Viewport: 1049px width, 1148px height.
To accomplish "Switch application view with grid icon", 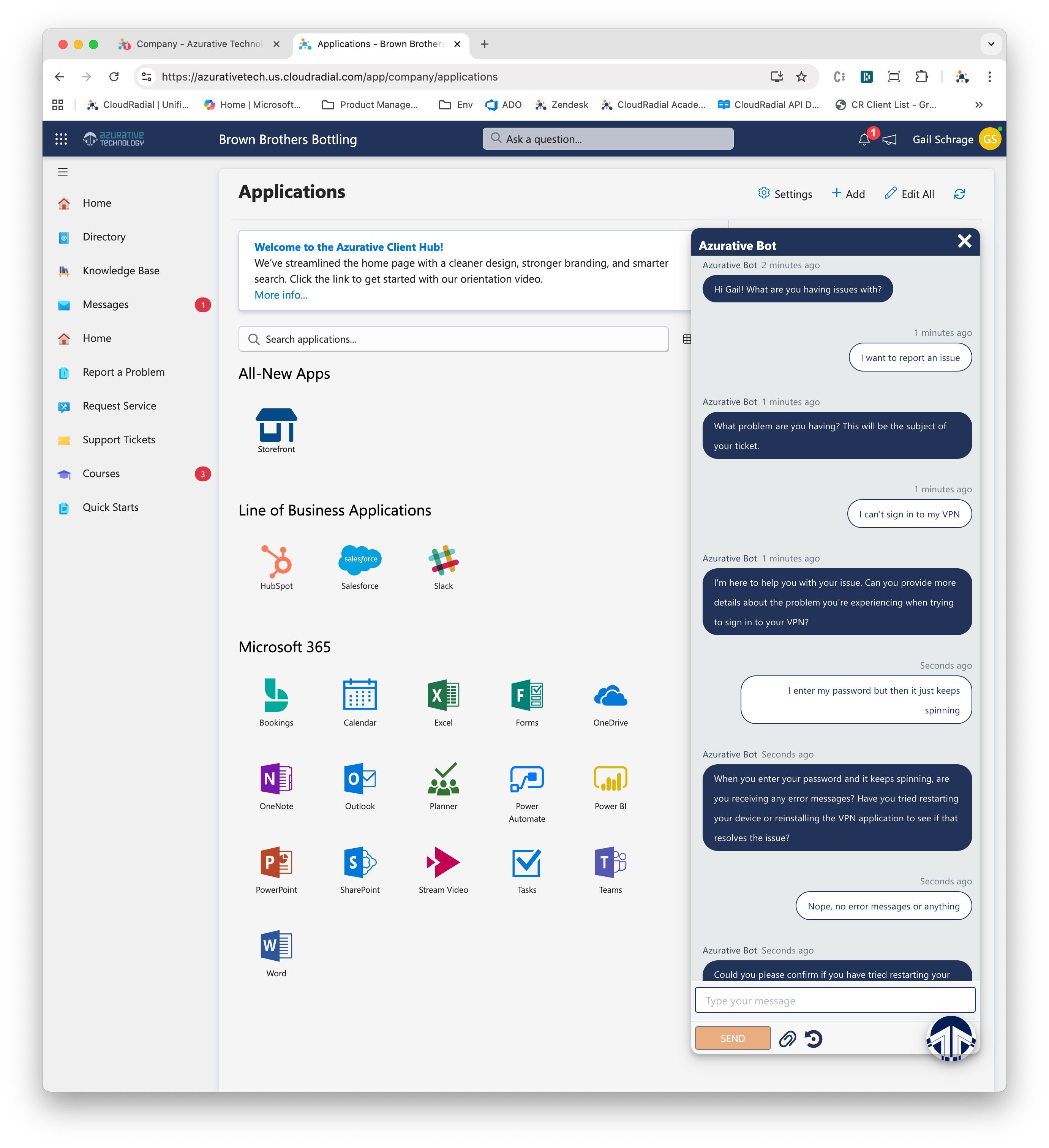I will point(686,339).
